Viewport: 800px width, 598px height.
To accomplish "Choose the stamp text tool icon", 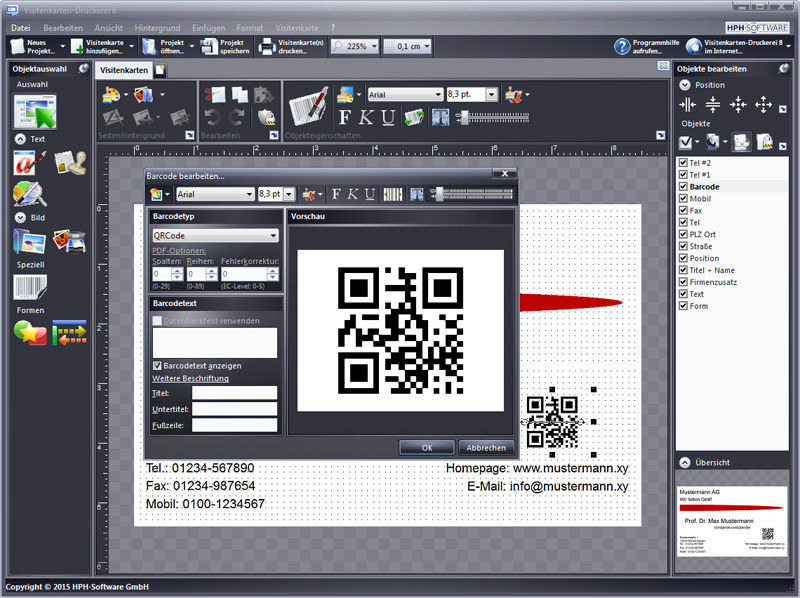I will click(x=70, y=163).
